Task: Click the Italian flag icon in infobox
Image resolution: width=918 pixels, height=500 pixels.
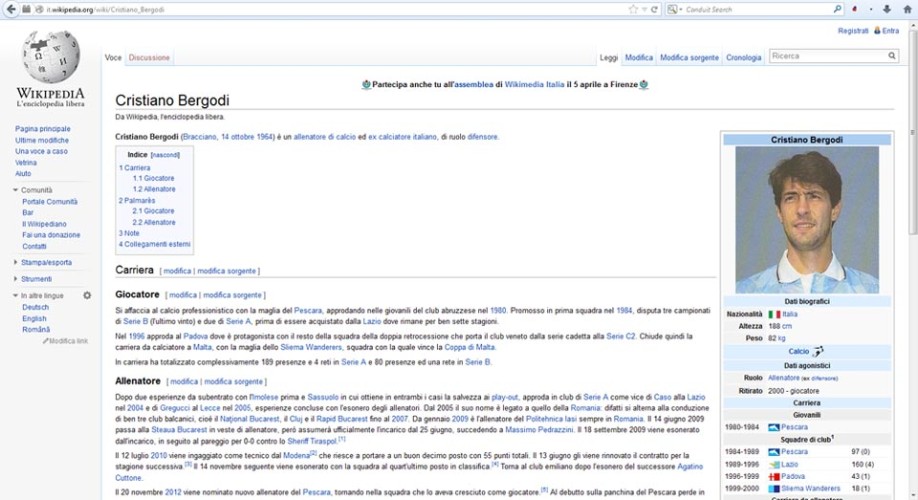Action: [x=774, y=314]
